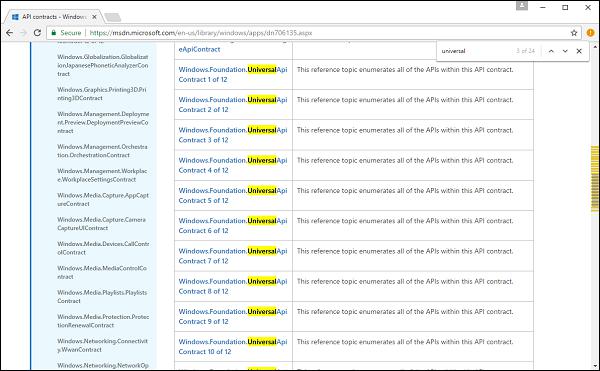The width and height of the screenshot is (600, 371).
Task: Open UniversalApiContract 5 of 12 link
Action: [233, 195]
